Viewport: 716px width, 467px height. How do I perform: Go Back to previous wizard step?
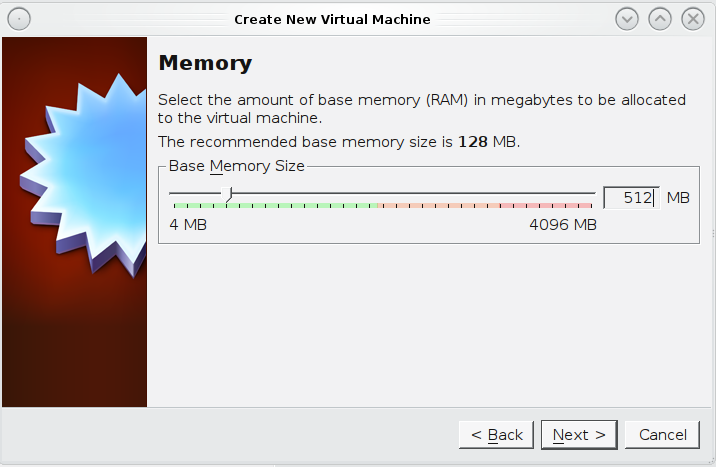(x=496, y=435)
